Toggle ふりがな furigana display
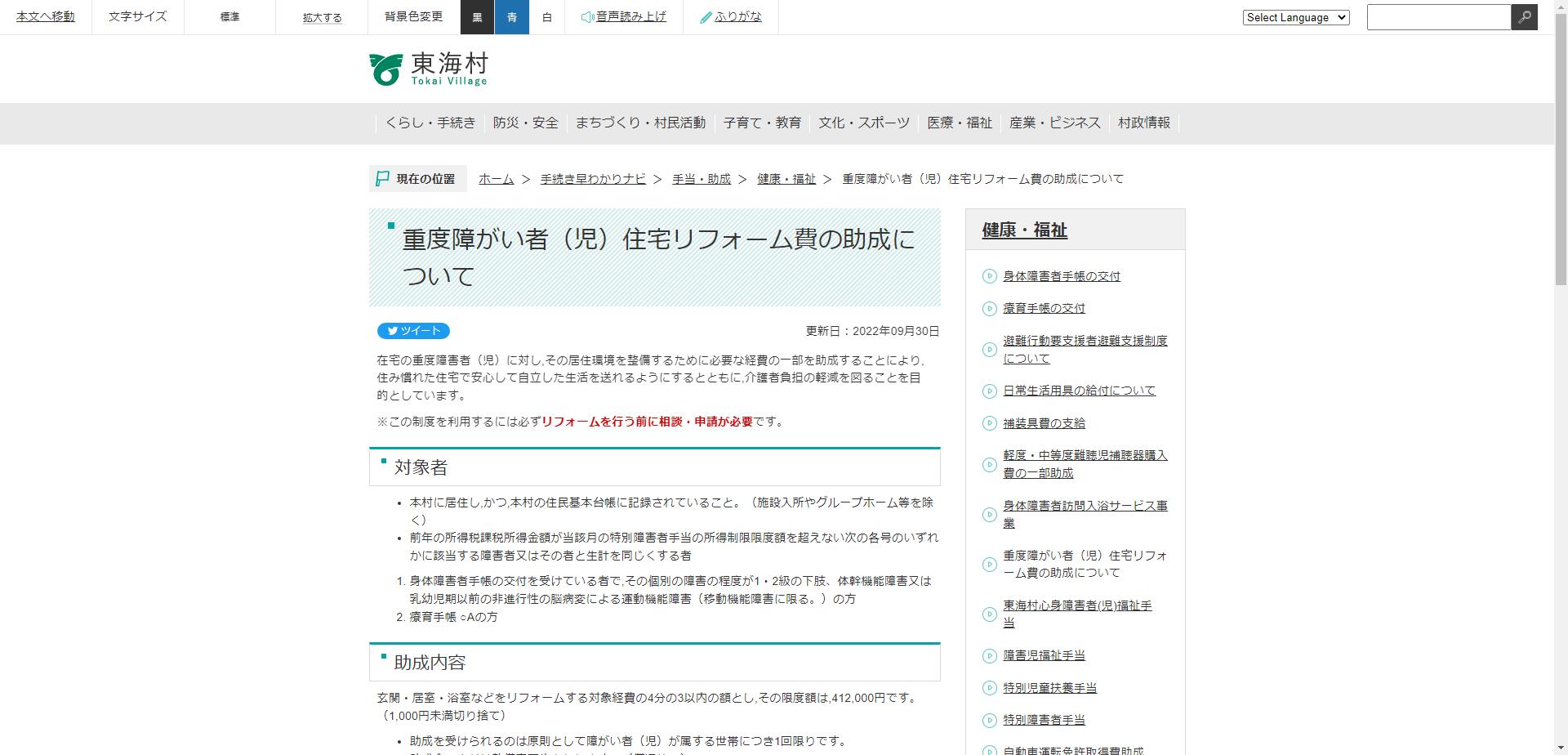The image size is (1568, 755). coord(731,16)
